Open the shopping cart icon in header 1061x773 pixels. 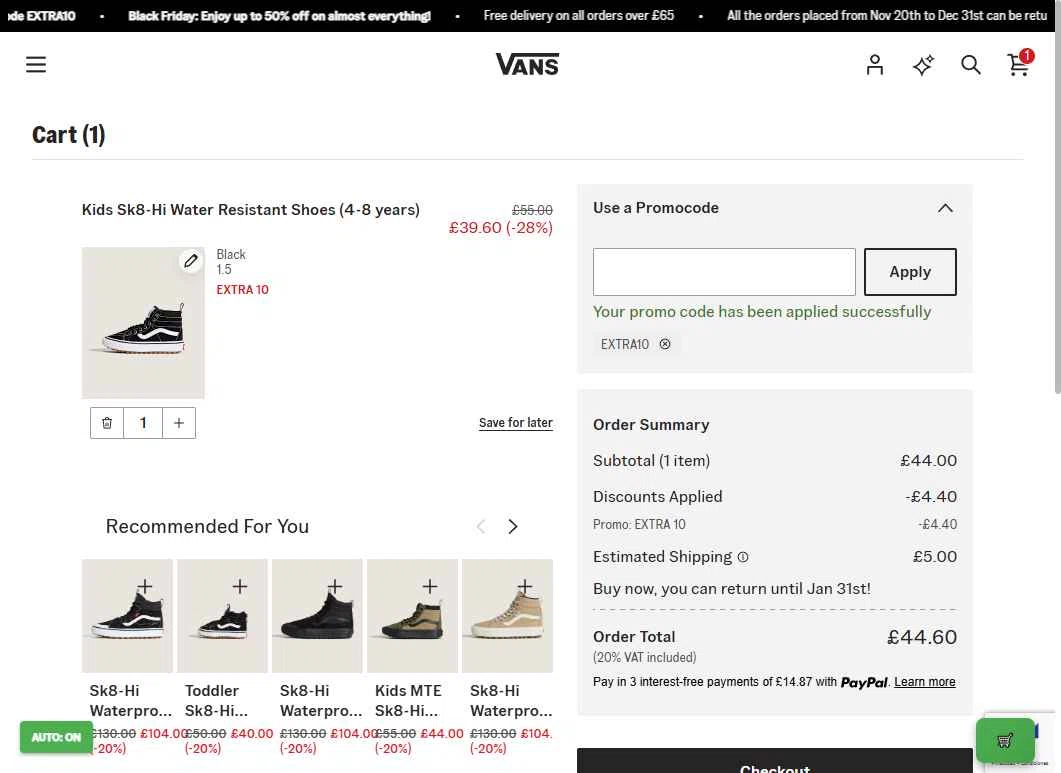(1019, 64)
